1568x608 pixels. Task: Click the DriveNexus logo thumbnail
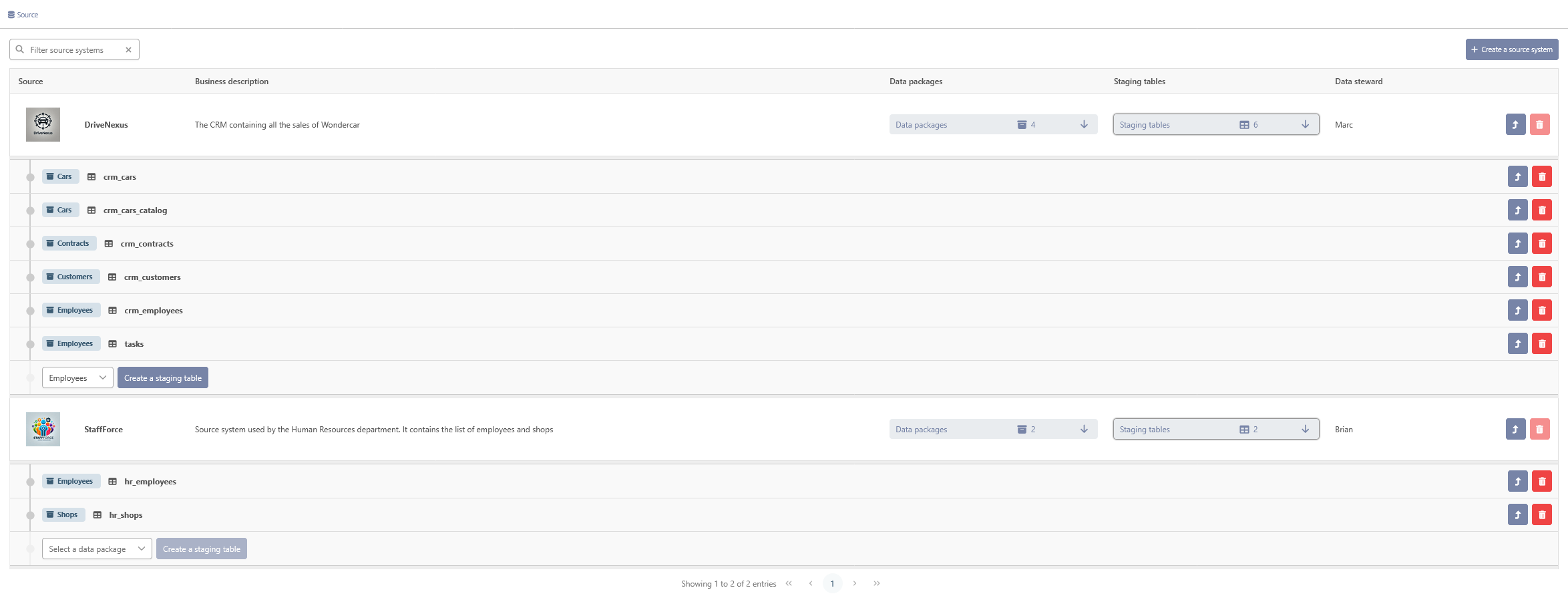pos(43,124)
